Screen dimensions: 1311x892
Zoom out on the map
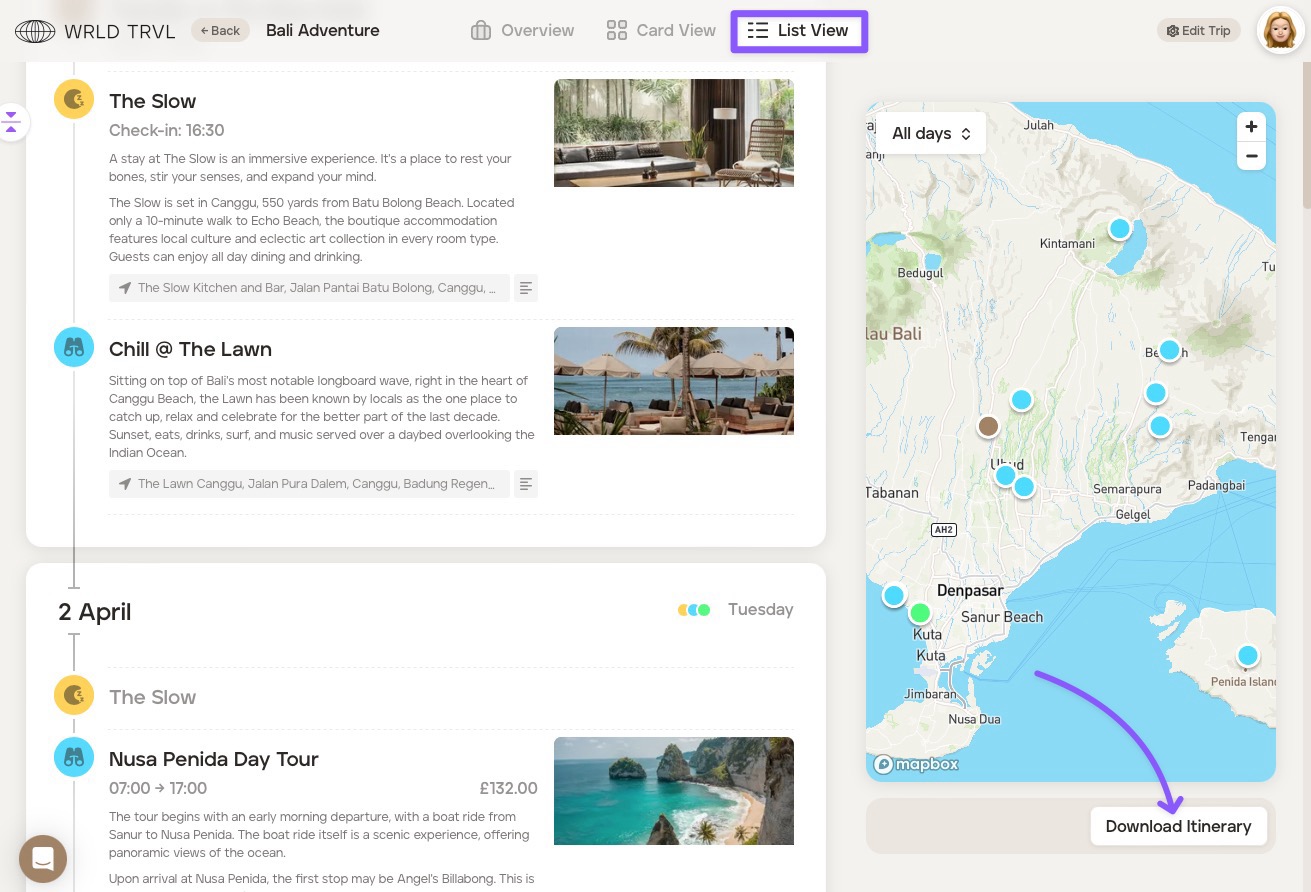click(x=1251, y=157)
